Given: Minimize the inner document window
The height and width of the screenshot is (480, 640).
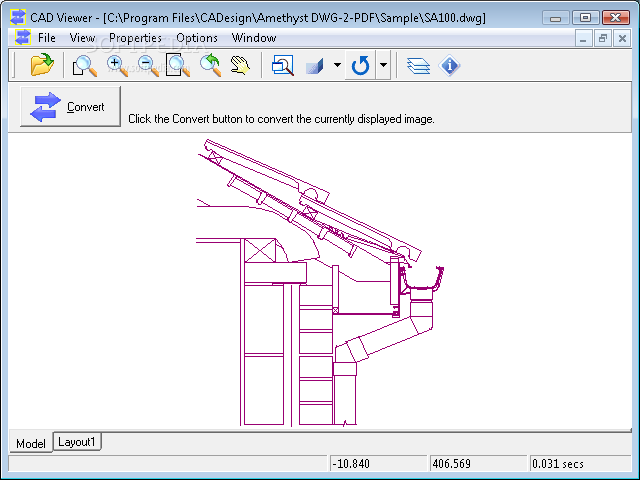Looking at the screenshot, I should pos(583,39).
